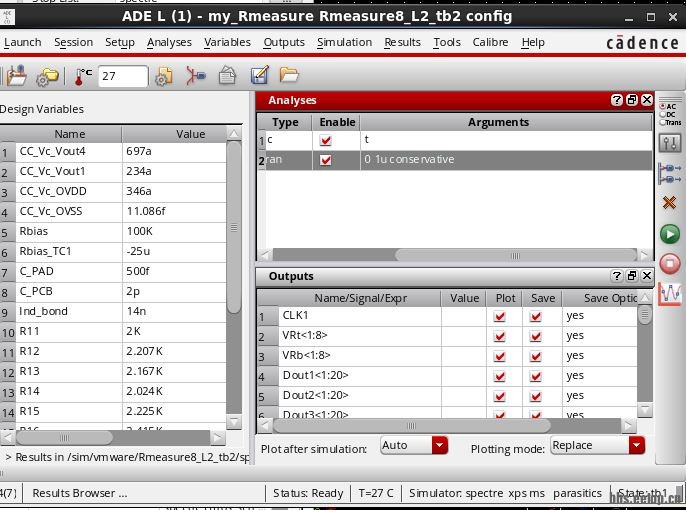Select the DC analysis radio button

pyautogui.click(x=662, y=115)
